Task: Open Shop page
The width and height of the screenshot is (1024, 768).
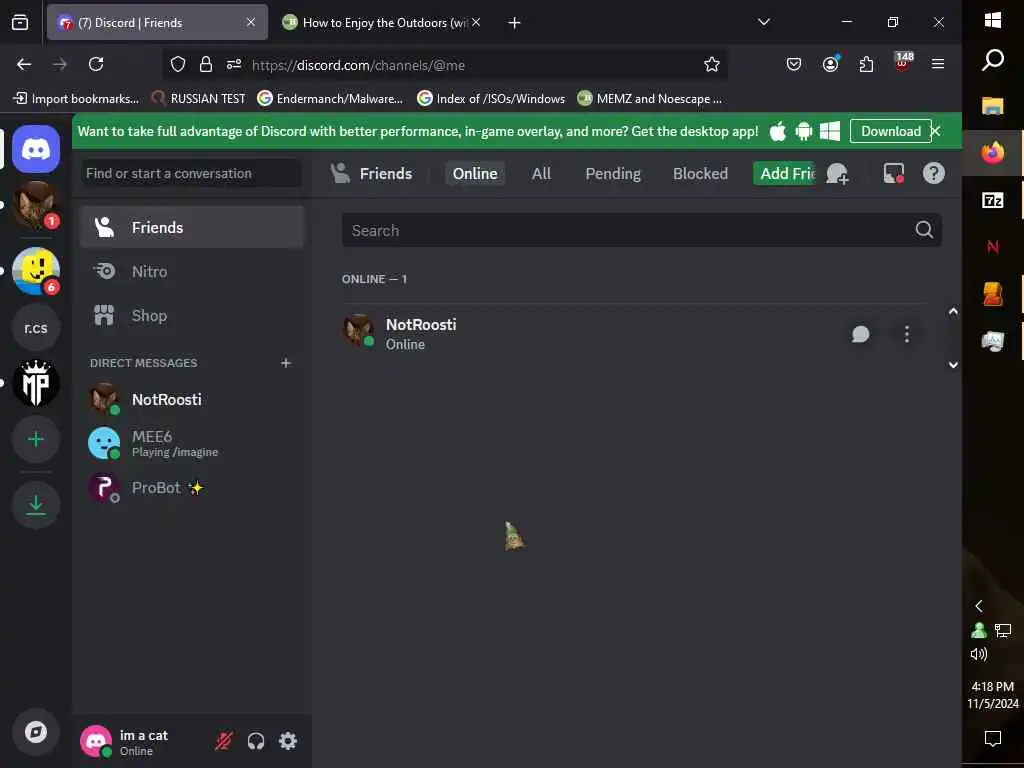Action: 192,315
